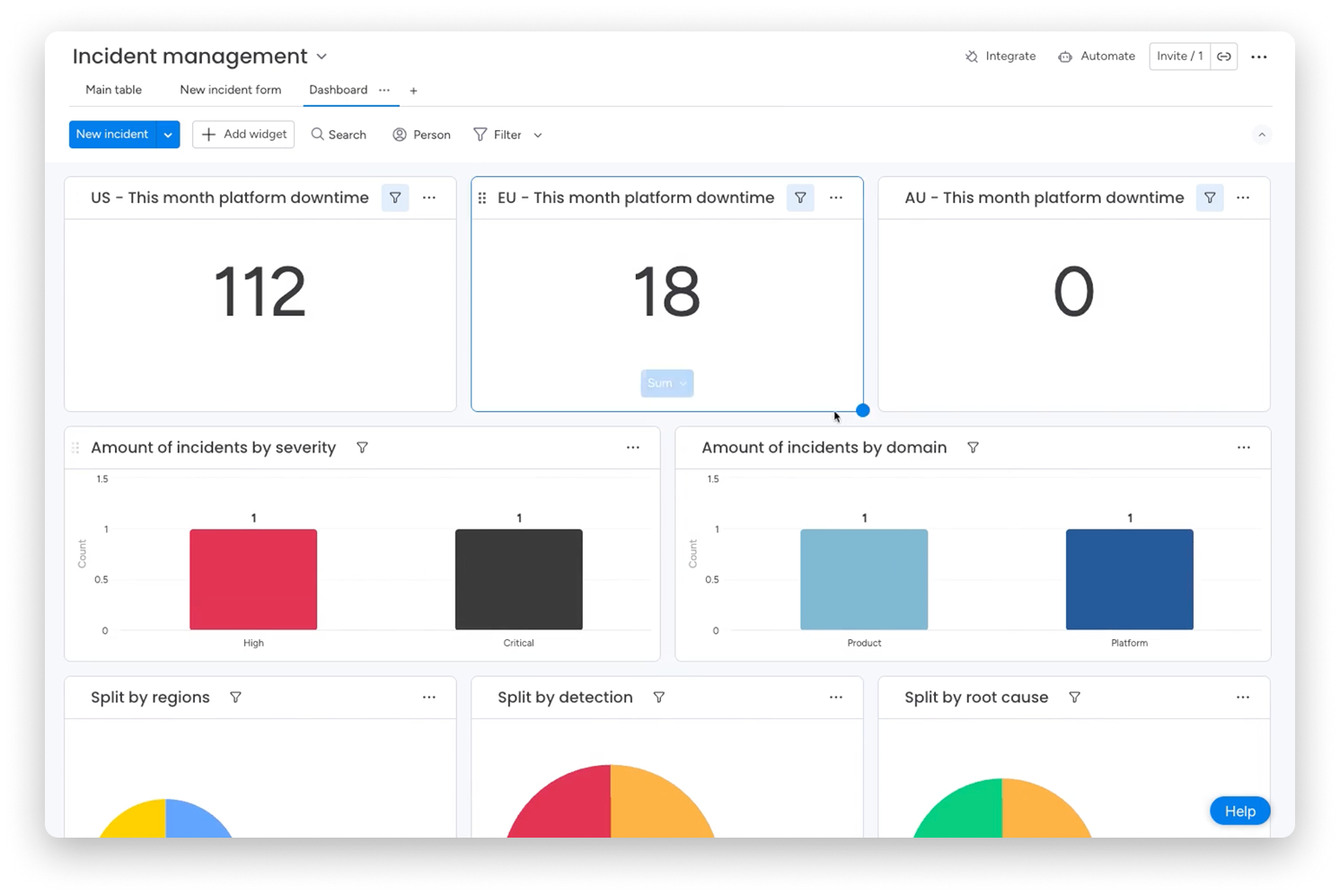This screenshot has width=1340, height=896.
Task: Open the Automate option
Action: click(x=1097, y=57)
